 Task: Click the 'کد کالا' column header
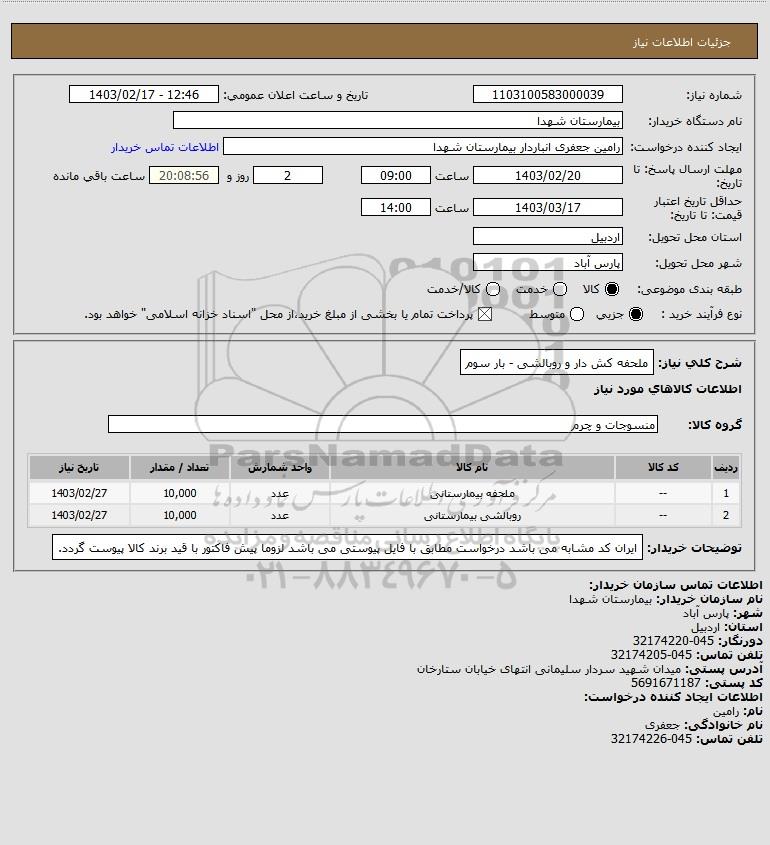pos(663,467)
